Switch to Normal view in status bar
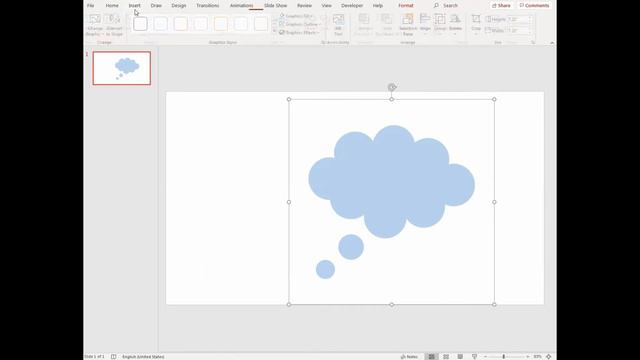This screenshot has width=640, height=360. 431,356
